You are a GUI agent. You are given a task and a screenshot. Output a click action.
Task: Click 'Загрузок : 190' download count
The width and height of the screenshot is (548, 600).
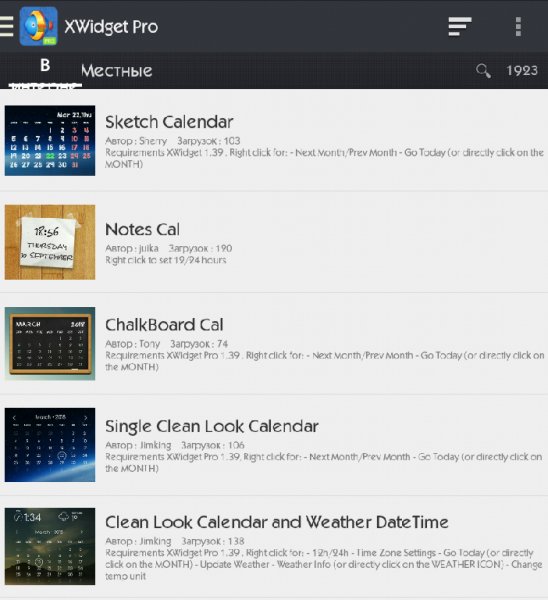(200, 248)
